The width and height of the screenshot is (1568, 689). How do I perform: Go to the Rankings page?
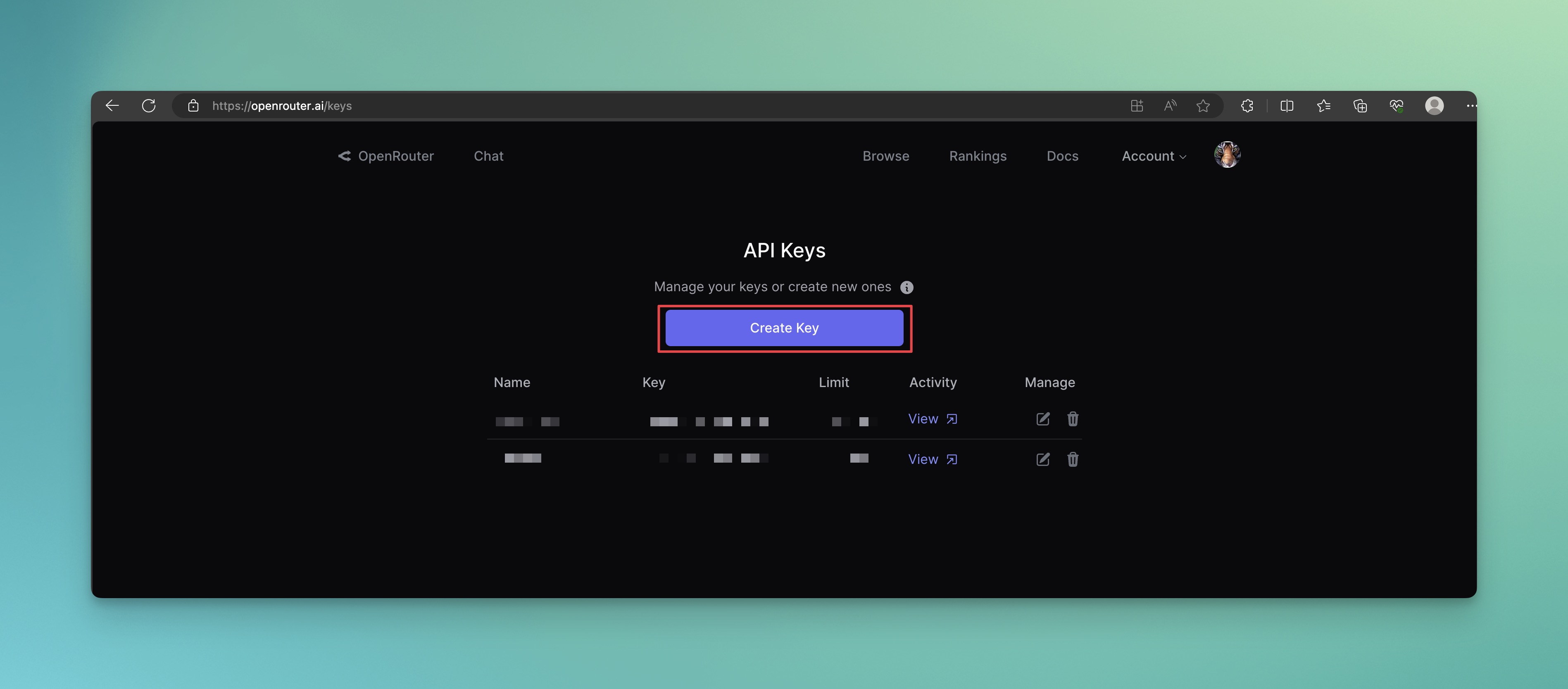[978, 157]
